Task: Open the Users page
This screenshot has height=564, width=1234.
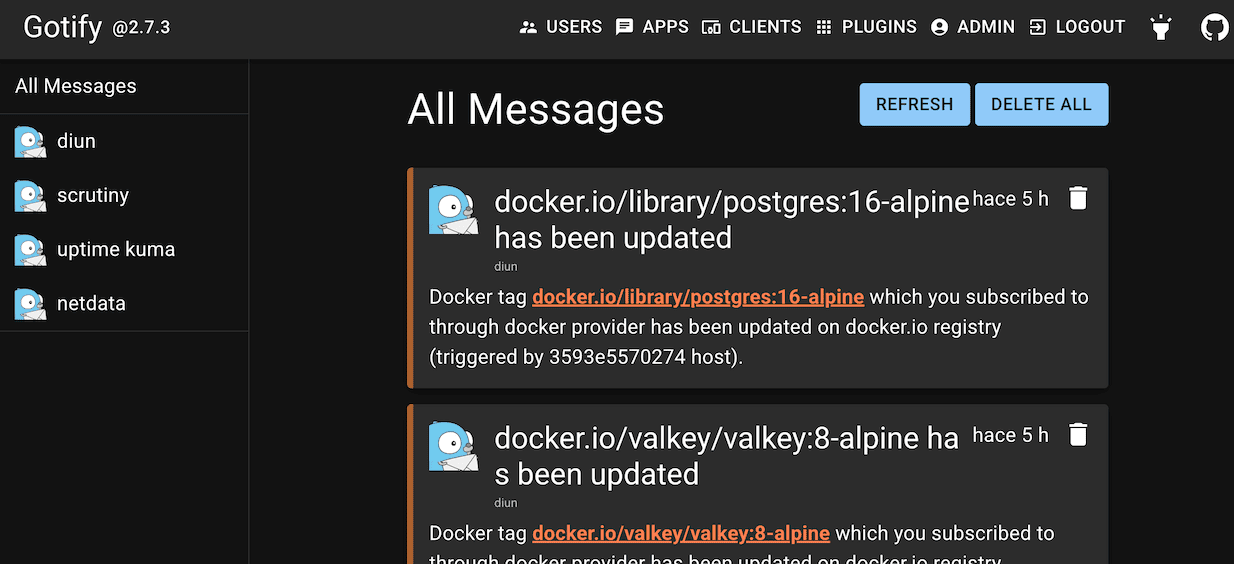Action: [x=561, y=28]
